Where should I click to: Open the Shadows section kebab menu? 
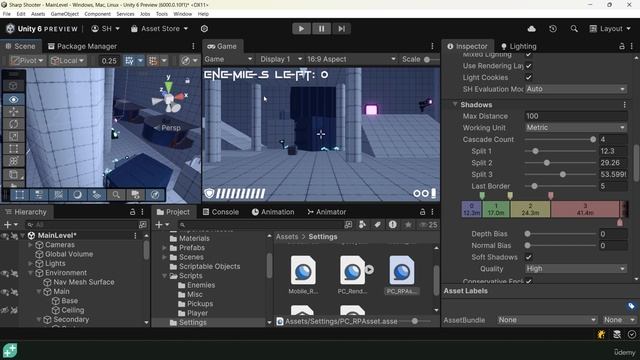point(624,105)
